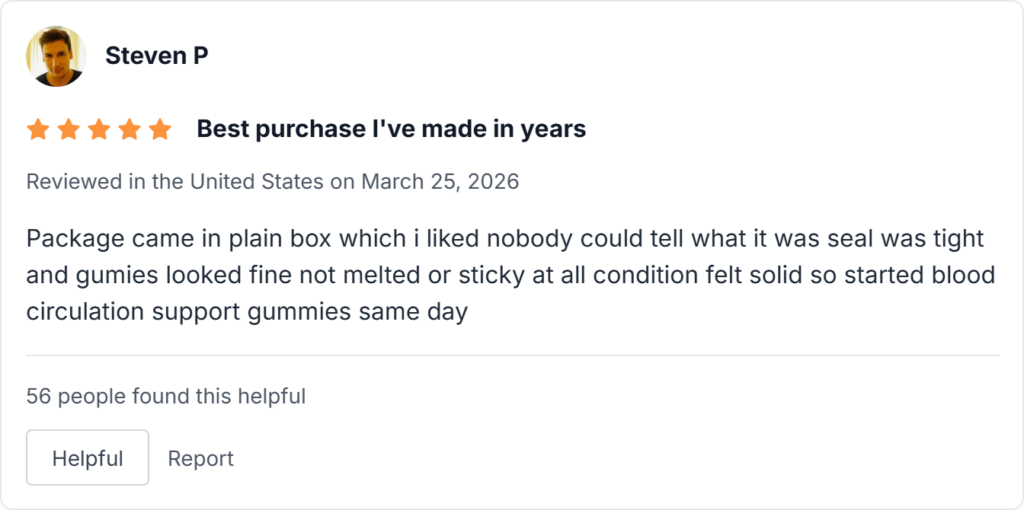Select the fifth star in the rating
1024x510 pixels.
point(160,130)
